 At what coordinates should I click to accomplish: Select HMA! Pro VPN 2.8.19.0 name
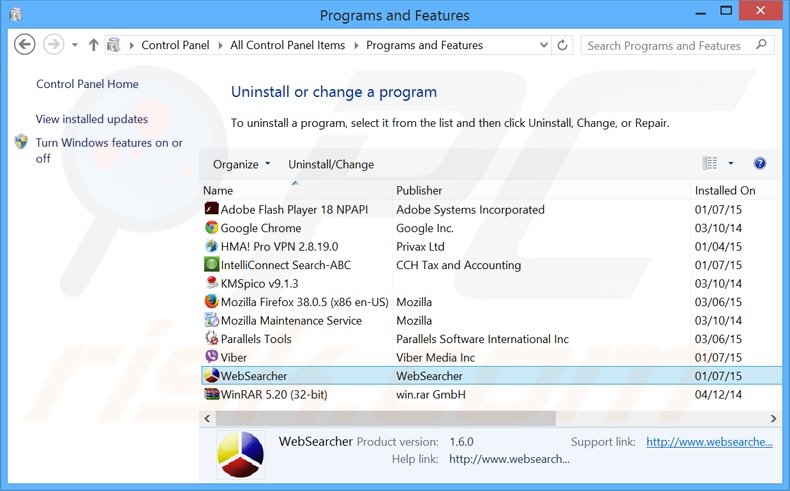[x=279, y=247]
